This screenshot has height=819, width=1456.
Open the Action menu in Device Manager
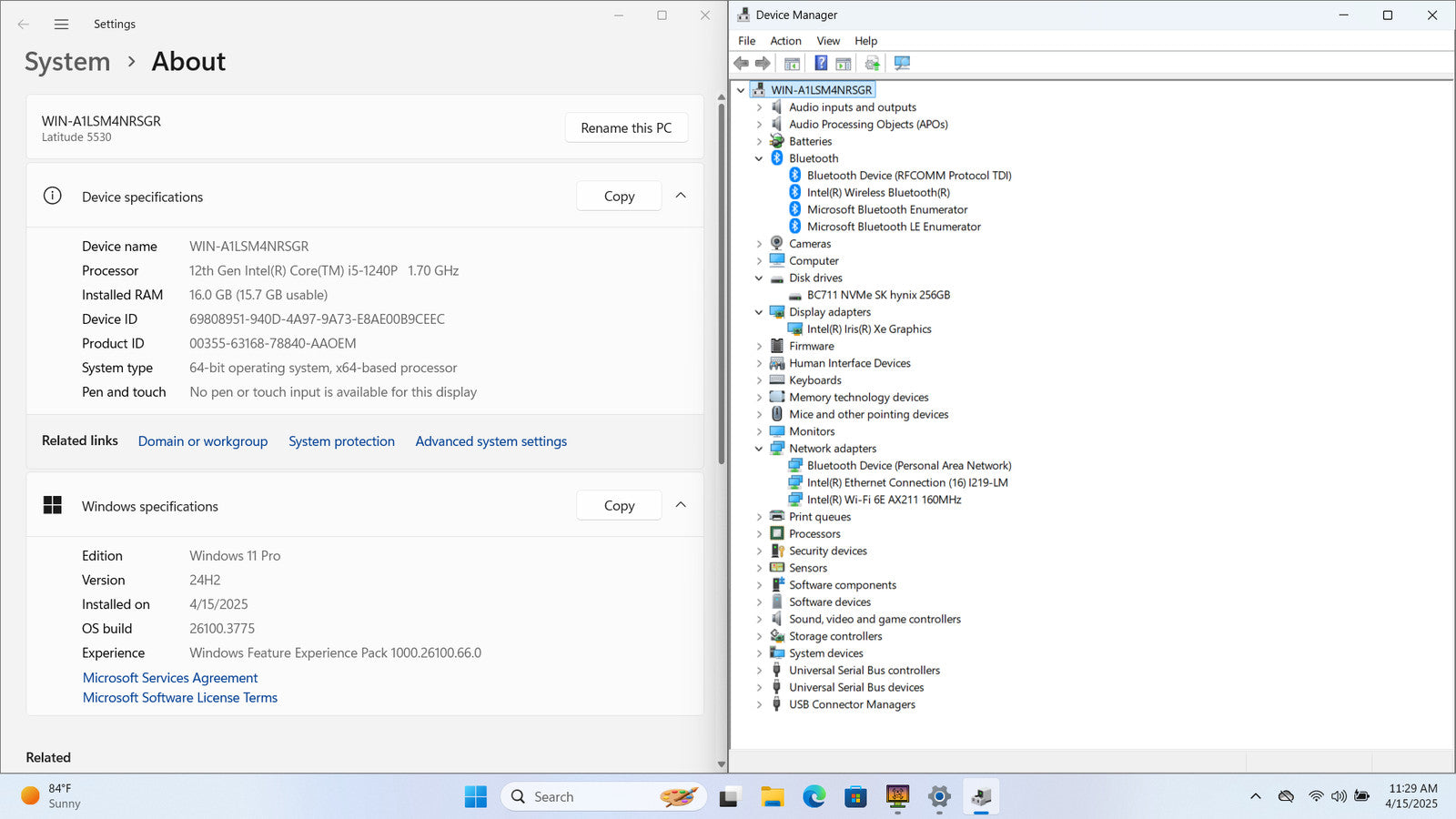coord(785,41)
